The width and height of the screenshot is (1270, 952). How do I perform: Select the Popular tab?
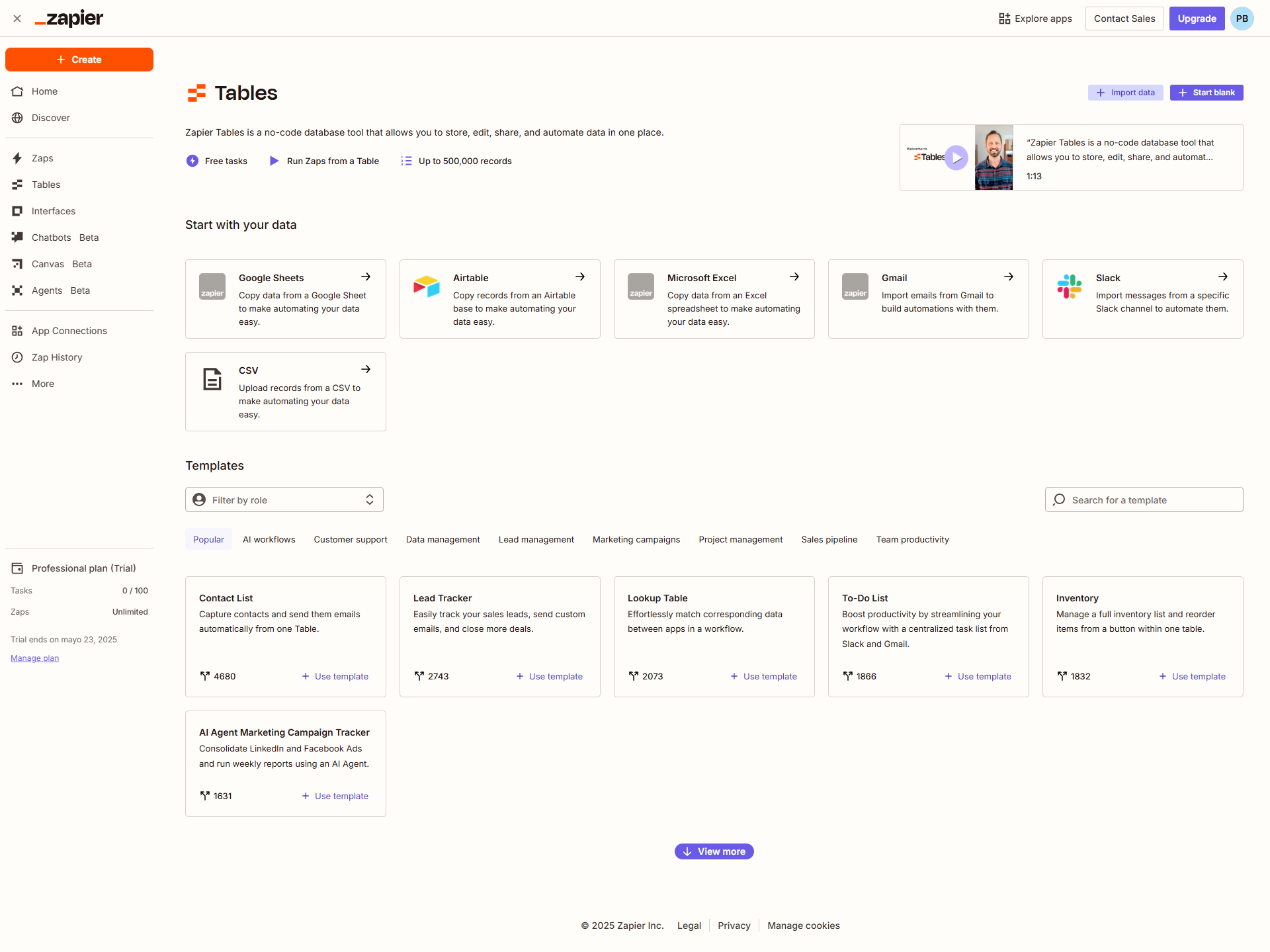208,539
